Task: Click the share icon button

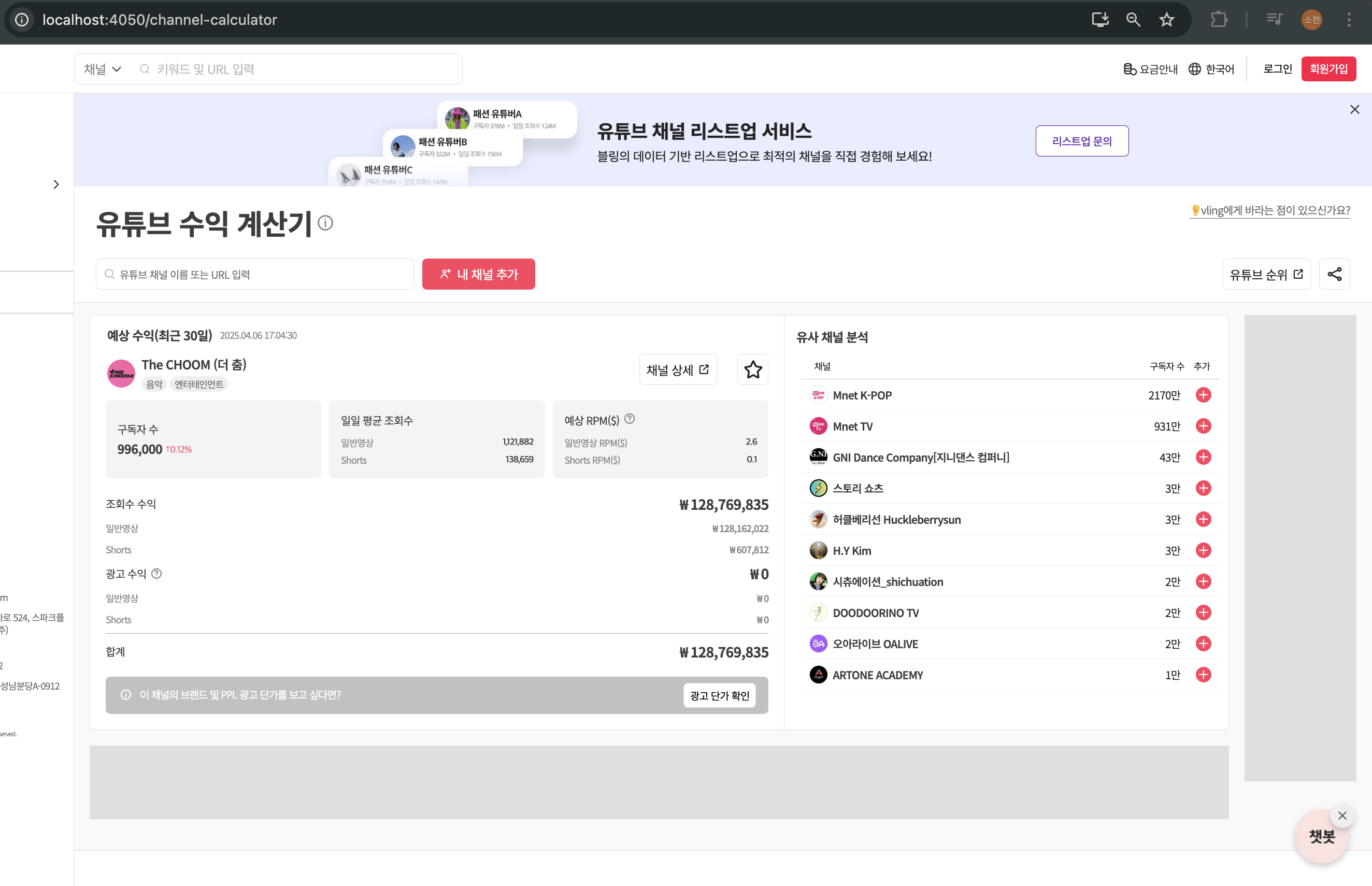Action: [x=1334, y=275]
